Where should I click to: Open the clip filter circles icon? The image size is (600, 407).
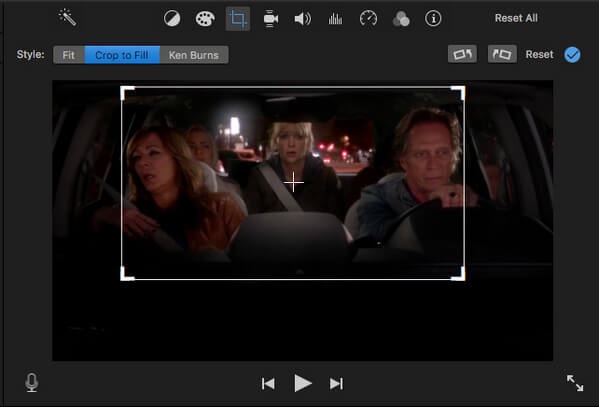(401, 19)
